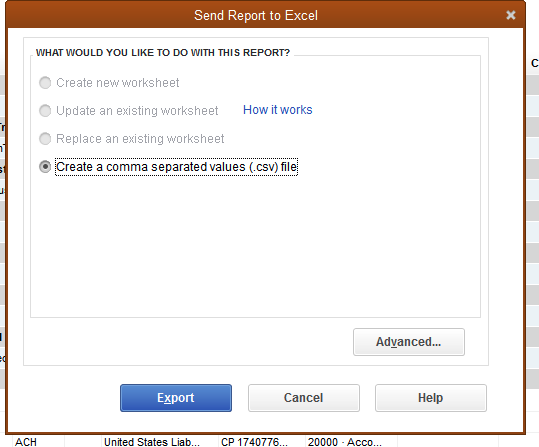Cancel the Send Report to Excel dialog
Viewport: 539px width, 447px height.
pyautogui.click(x=304, y=398)
